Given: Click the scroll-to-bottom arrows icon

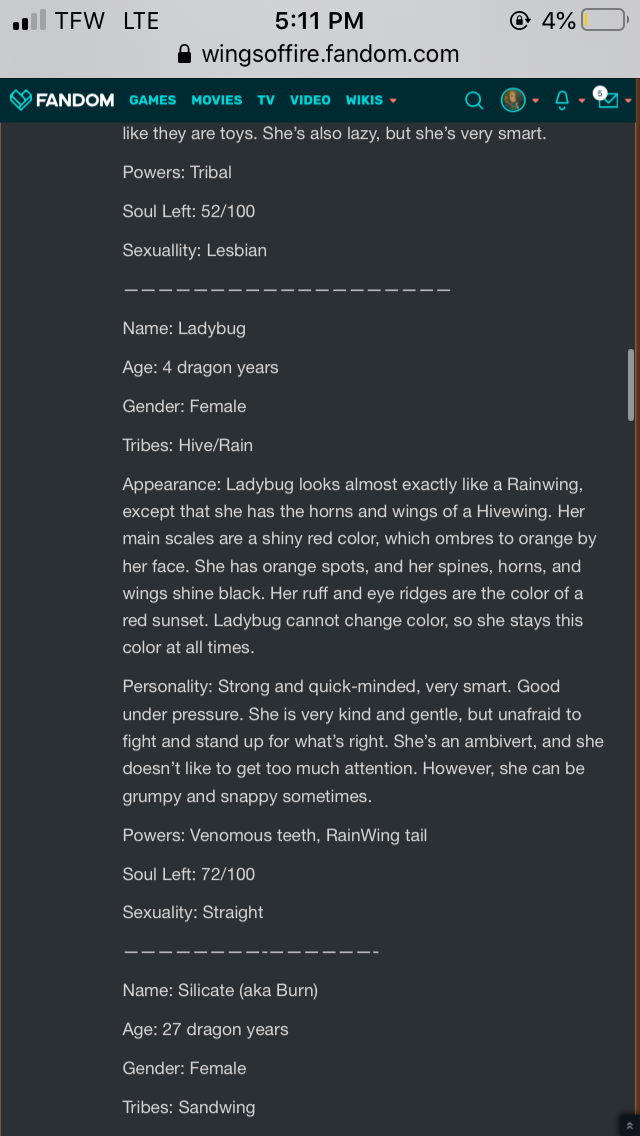Looking at the screenshot, I should click(x=628, y=1125).
